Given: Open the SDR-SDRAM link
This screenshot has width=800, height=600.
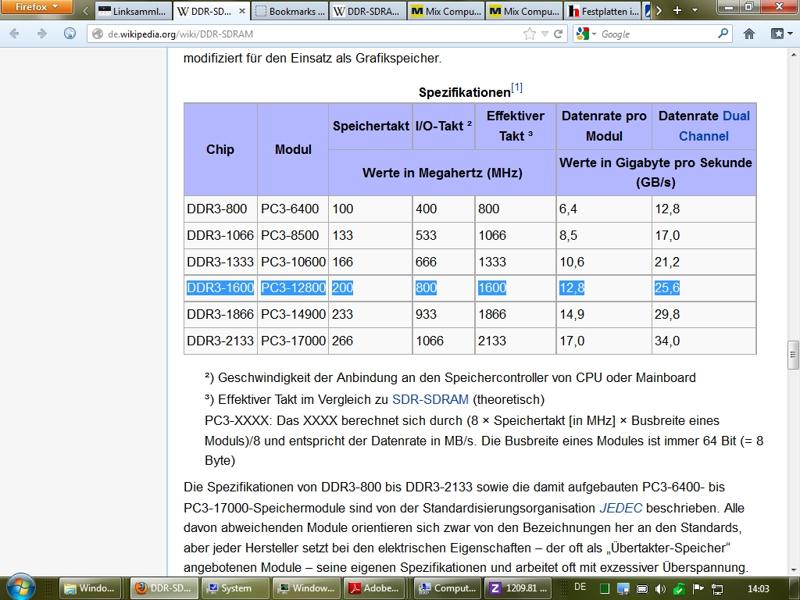Looking at the screenshot, I should click(429, 398).
